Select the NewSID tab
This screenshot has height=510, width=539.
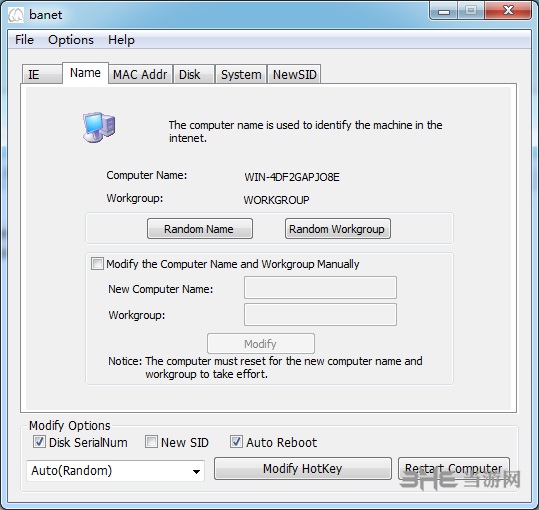pyautogui.click(x=295, y=74)
